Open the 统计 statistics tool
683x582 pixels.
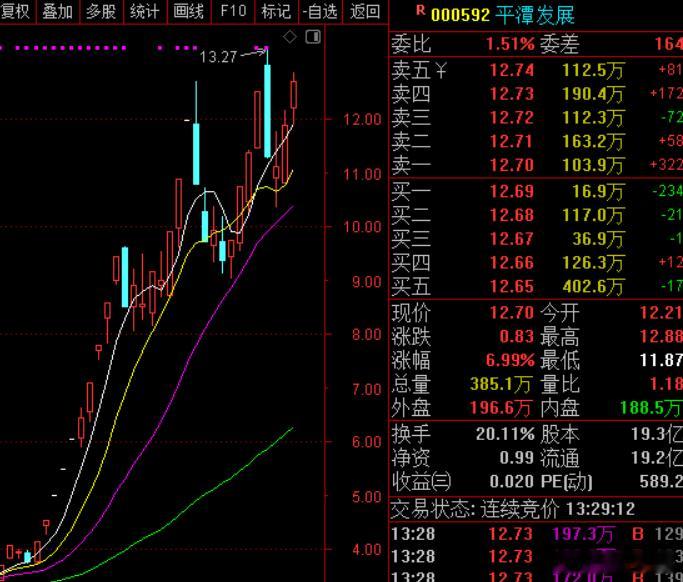coord(145,11)
